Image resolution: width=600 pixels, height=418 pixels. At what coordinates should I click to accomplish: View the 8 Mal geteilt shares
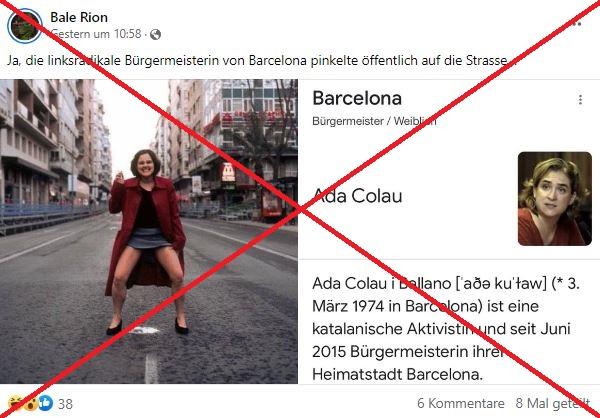point(553,403)
